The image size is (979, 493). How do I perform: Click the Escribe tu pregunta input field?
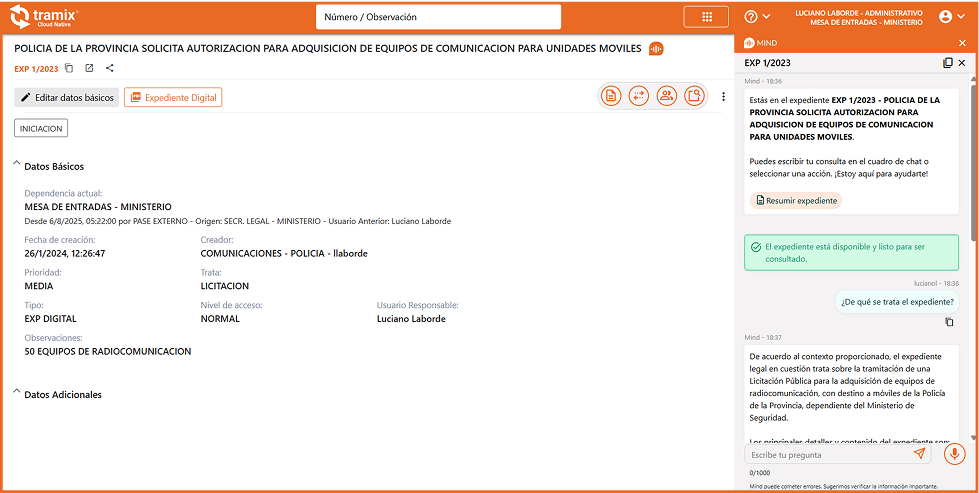pos(830,455)
